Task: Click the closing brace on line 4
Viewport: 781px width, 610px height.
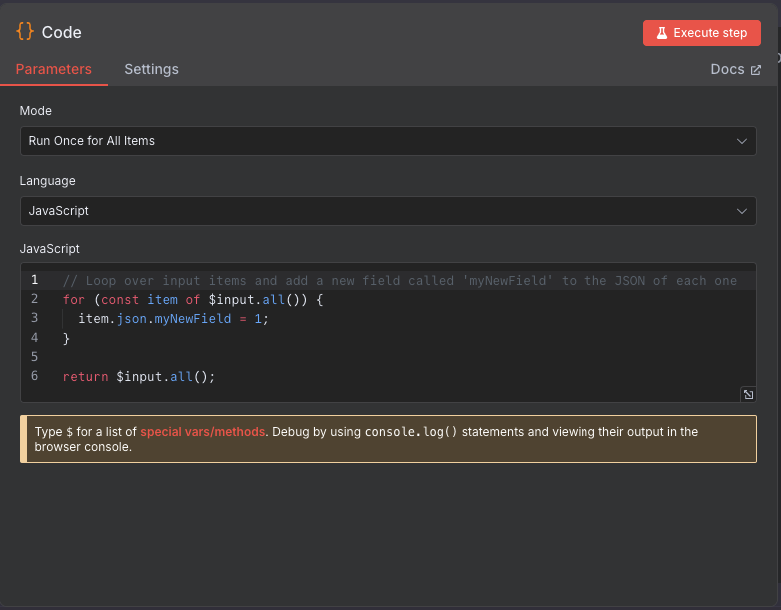Action: click(67, 338)
